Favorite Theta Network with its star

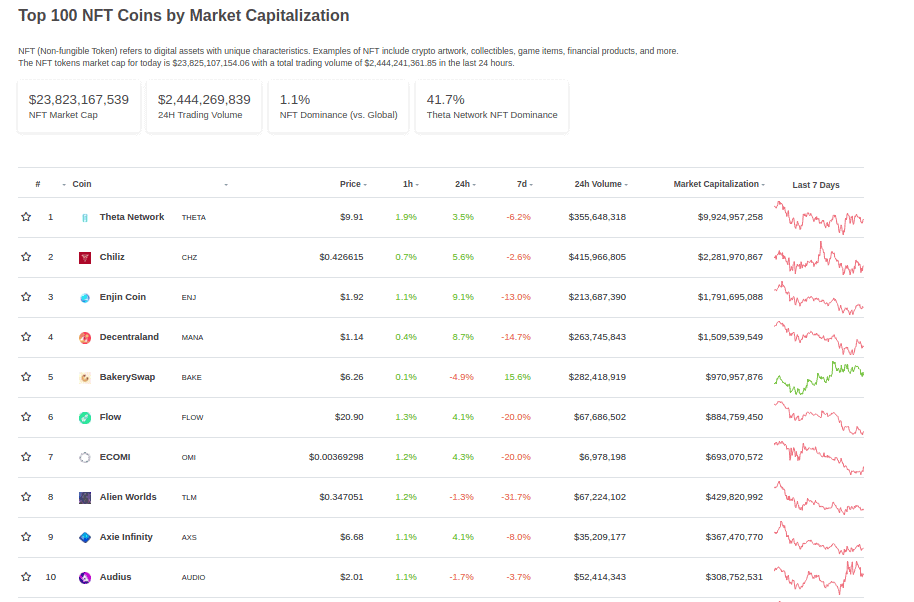[26, 217]
